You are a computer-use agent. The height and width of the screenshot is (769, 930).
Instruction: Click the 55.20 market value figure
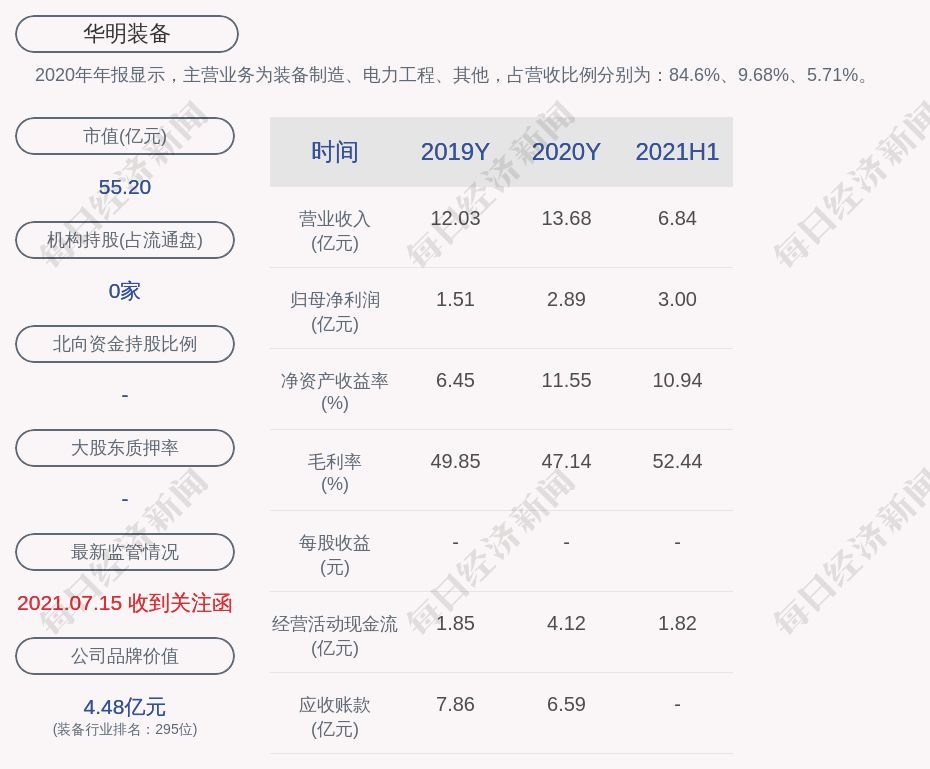(x=125, y=187)
